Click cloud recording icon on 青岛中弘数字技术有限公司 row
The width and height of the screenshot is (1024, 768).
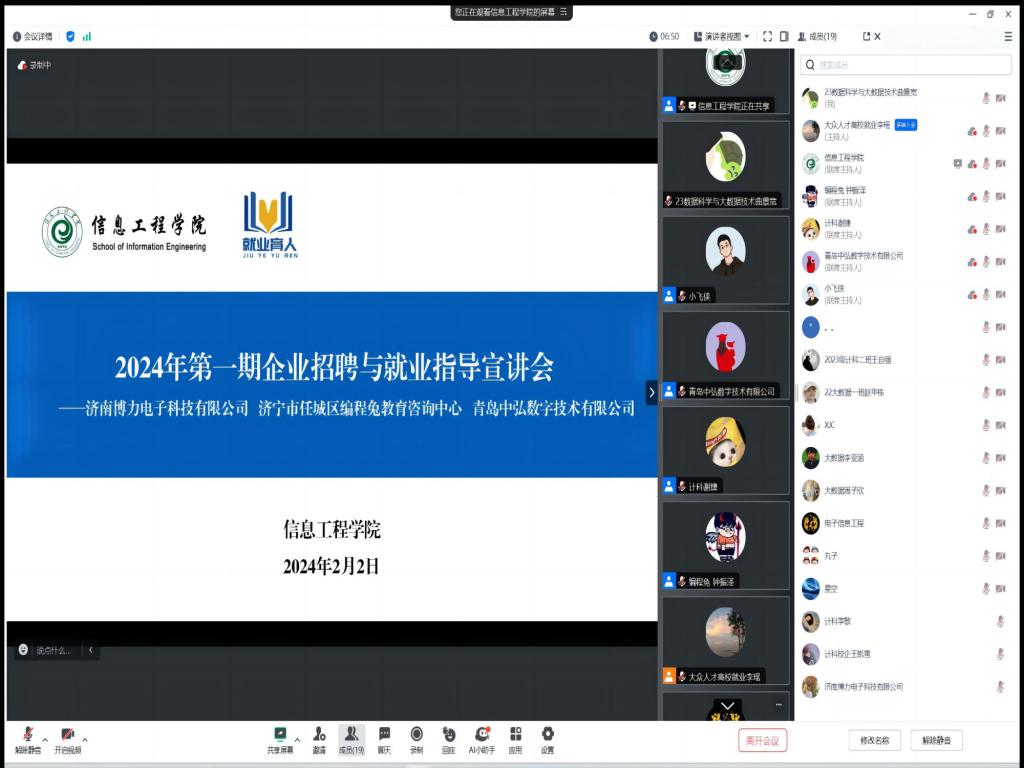click(972, 262)
